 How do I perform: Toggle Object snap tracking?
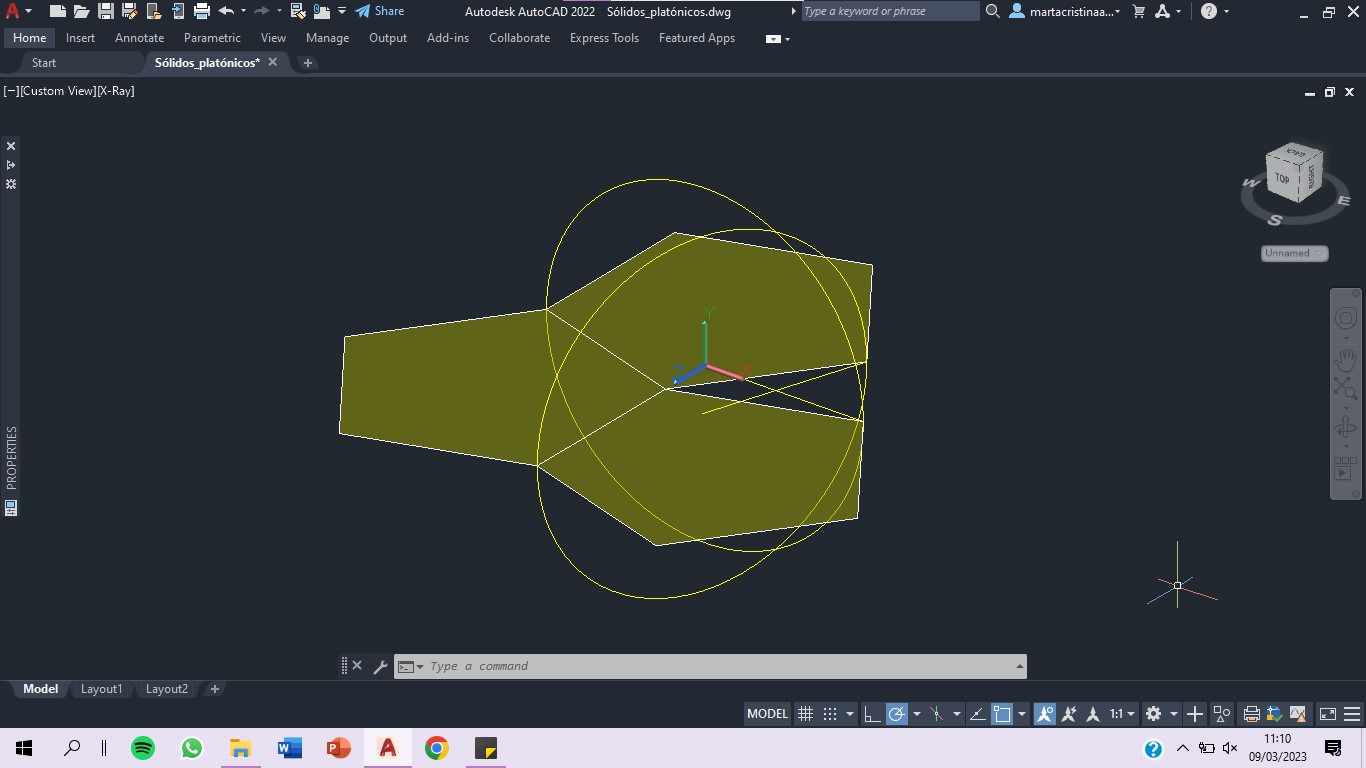coord(978,714)
